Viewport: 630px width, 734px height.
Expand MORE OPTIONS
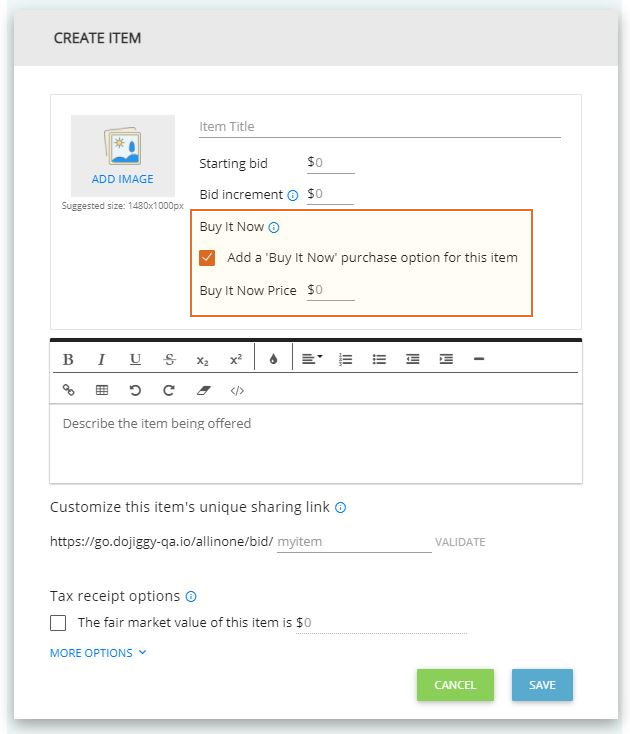click(98, 653)
